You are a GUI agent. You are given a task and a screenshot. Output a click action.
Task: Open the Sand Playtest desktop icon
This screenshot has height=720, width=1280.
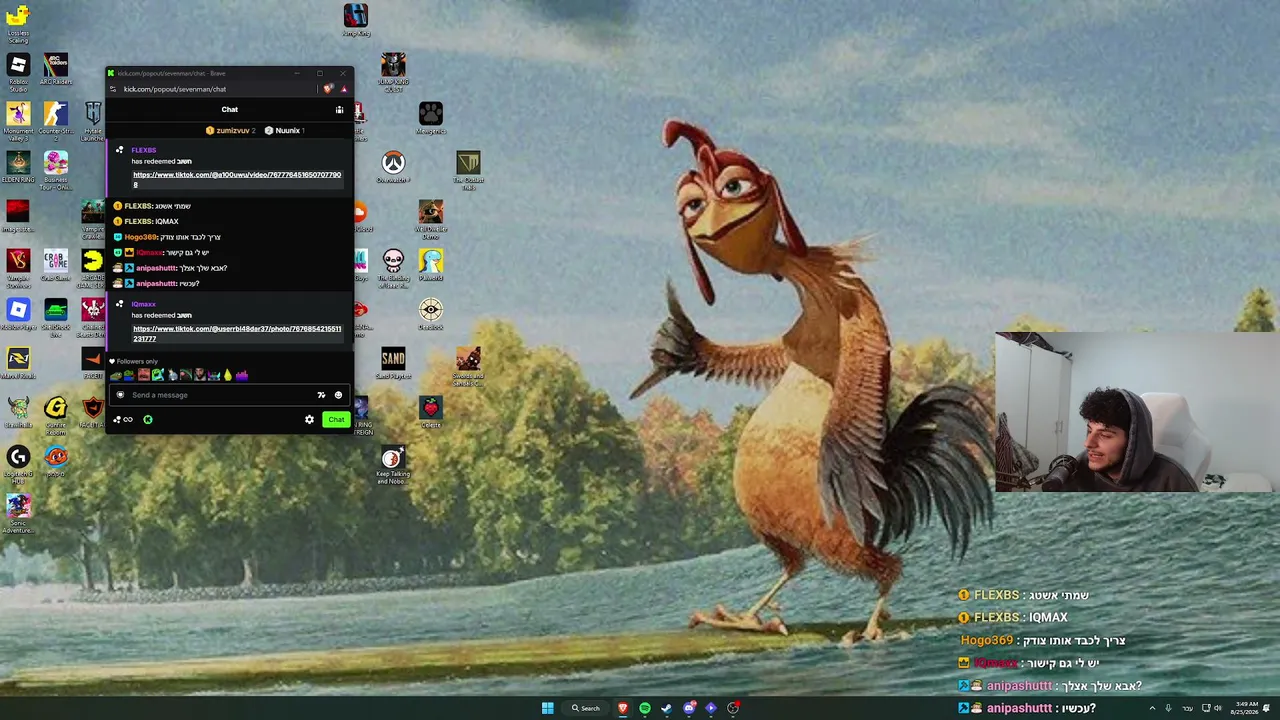click(x=393, y=363)
